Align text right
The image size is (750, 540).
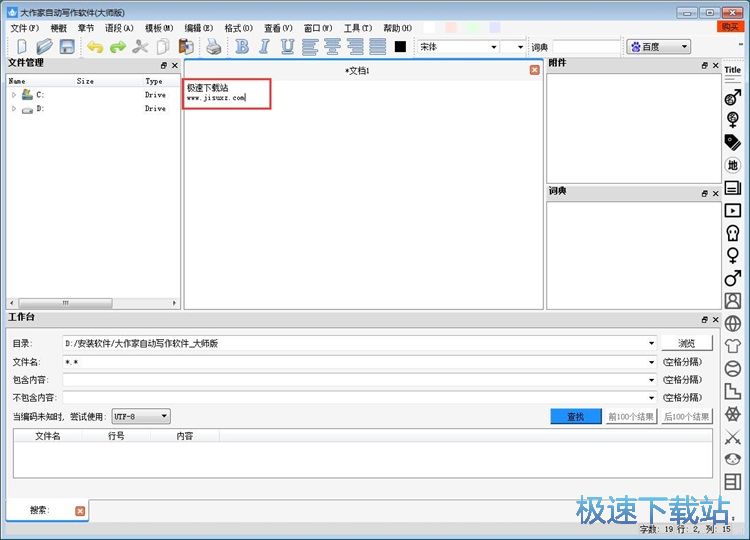[355, 46]
